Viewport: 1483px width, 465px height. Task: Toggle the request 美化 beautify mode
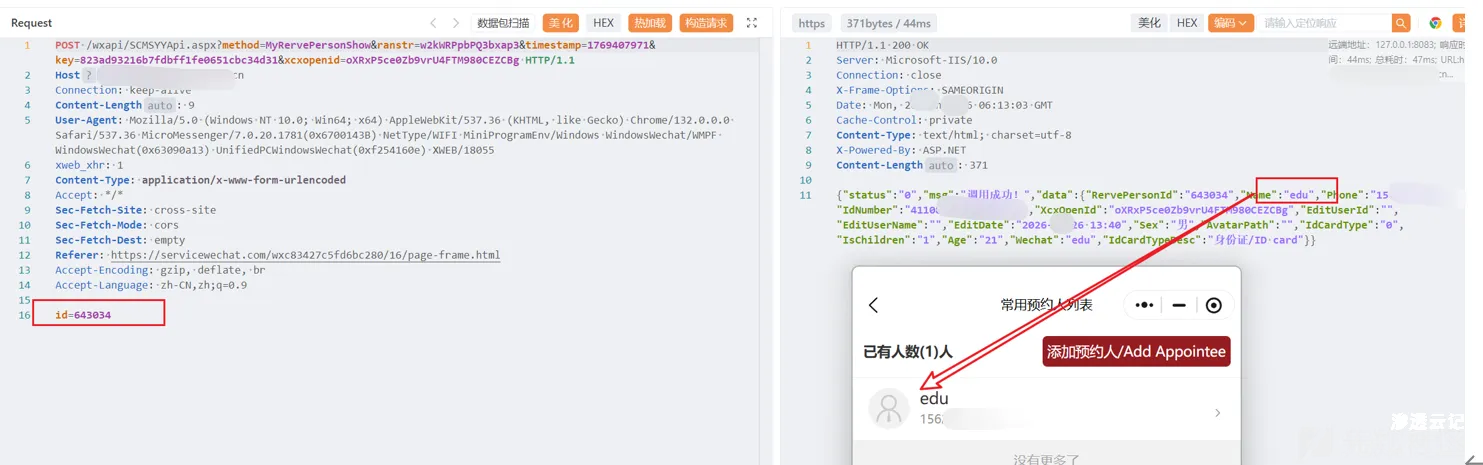pyautogui.click(x=560, y=23)
